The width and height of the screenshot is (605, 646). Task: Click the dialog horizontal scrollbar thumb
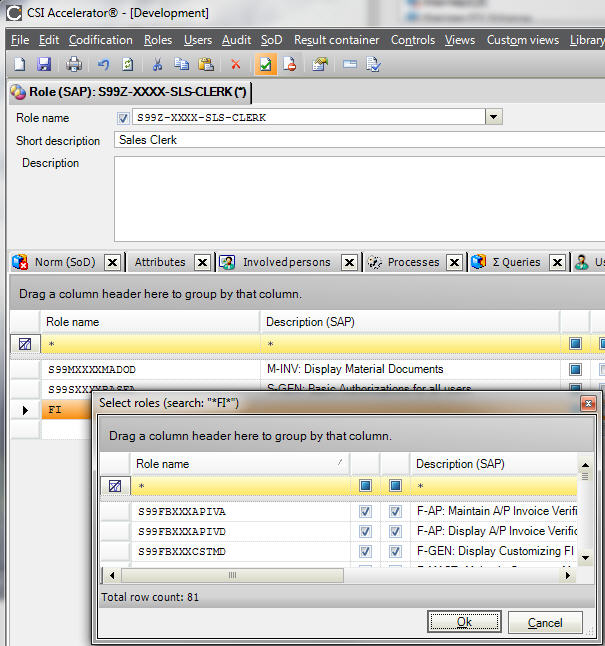coord(232,575)
